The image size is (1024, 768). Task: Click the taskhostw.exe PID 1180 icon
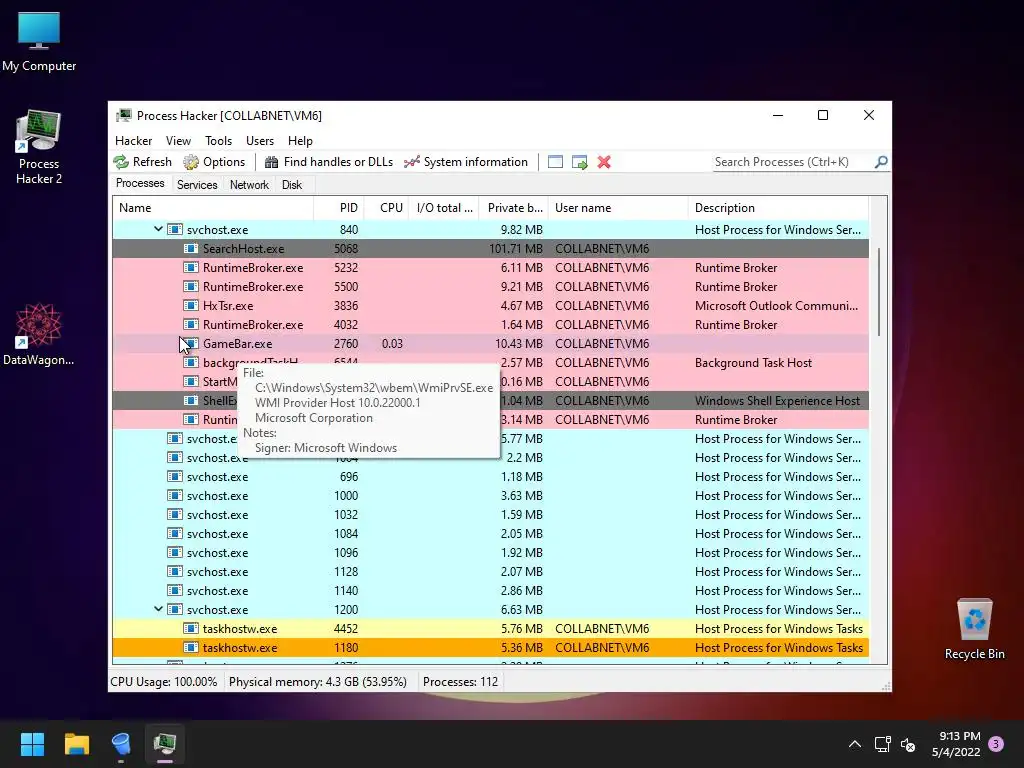click(191, 647)
